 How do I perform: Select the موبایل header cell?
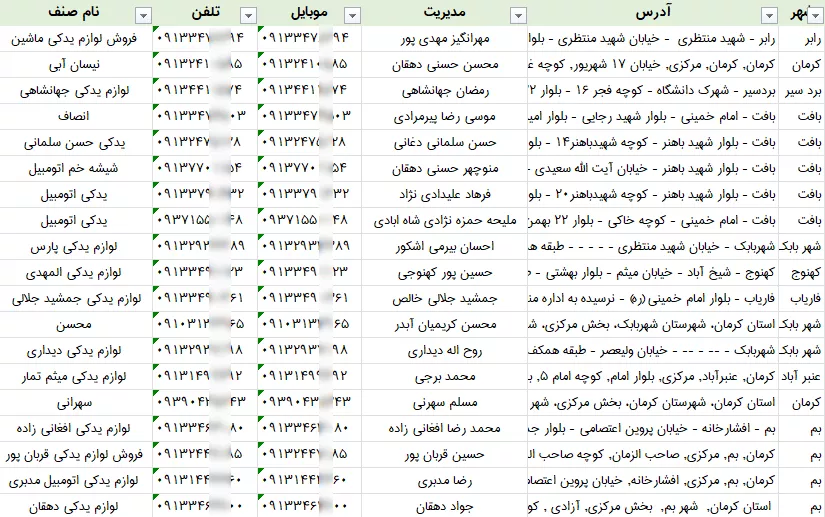coord(309,13)
